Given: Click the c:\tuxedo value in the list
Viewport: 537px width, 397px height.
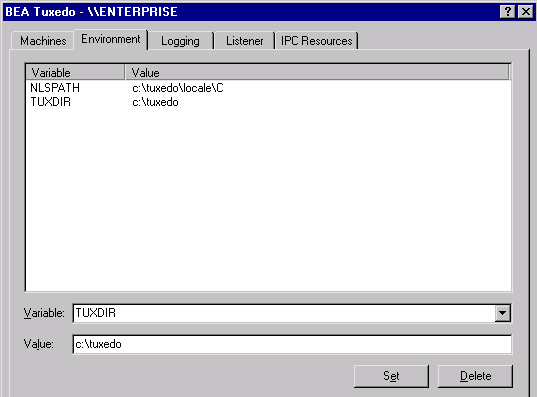Looking at the screenshot, I should (155, 102).
